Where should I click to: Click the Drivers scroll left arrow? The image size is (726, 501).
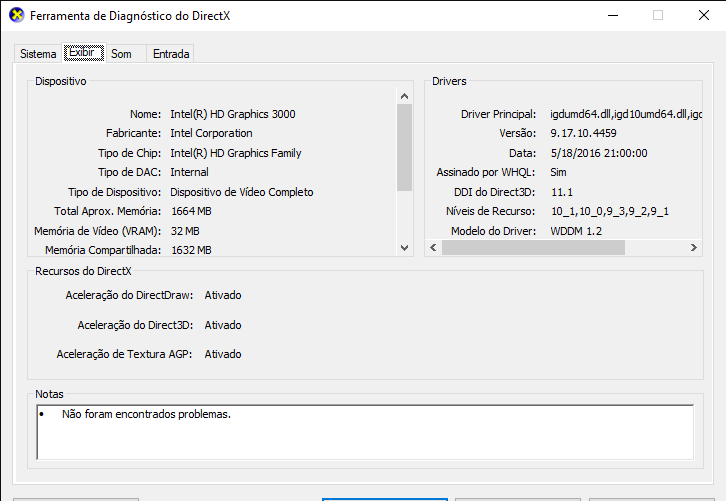click(x=433, y=247)
